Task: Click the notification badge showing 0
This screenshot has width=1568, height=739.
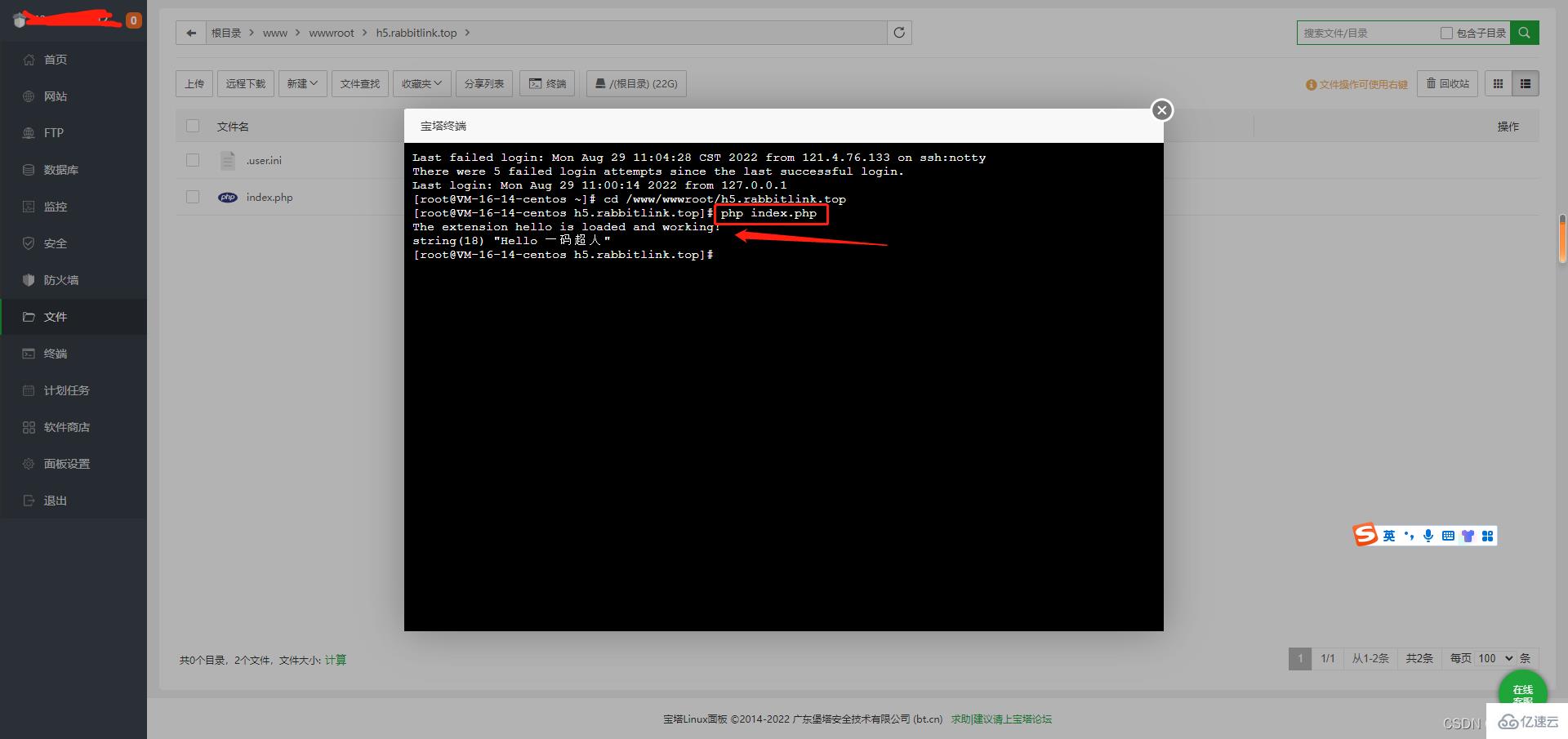Action: tap(133, 20)
